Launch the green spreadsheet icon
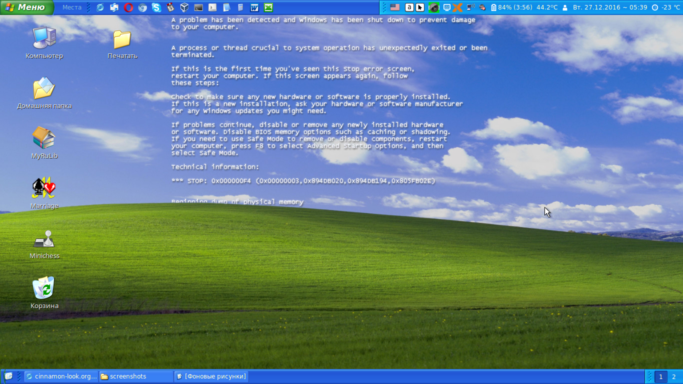 (x=268, y=7)
